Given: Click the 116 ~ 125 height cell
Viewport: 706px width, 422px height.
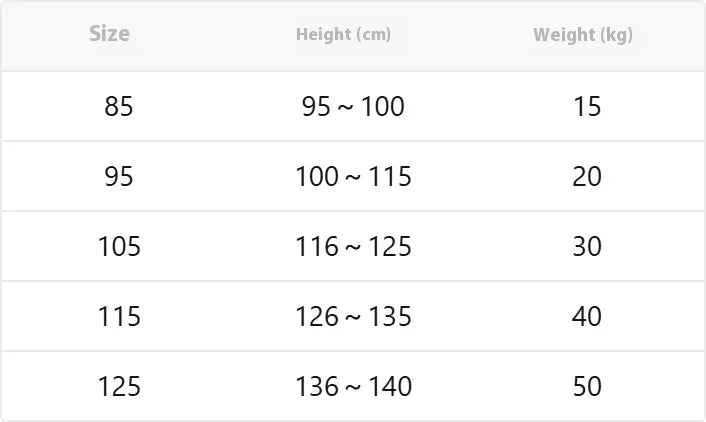Looking at the screenshot, I should pos(353,246).
